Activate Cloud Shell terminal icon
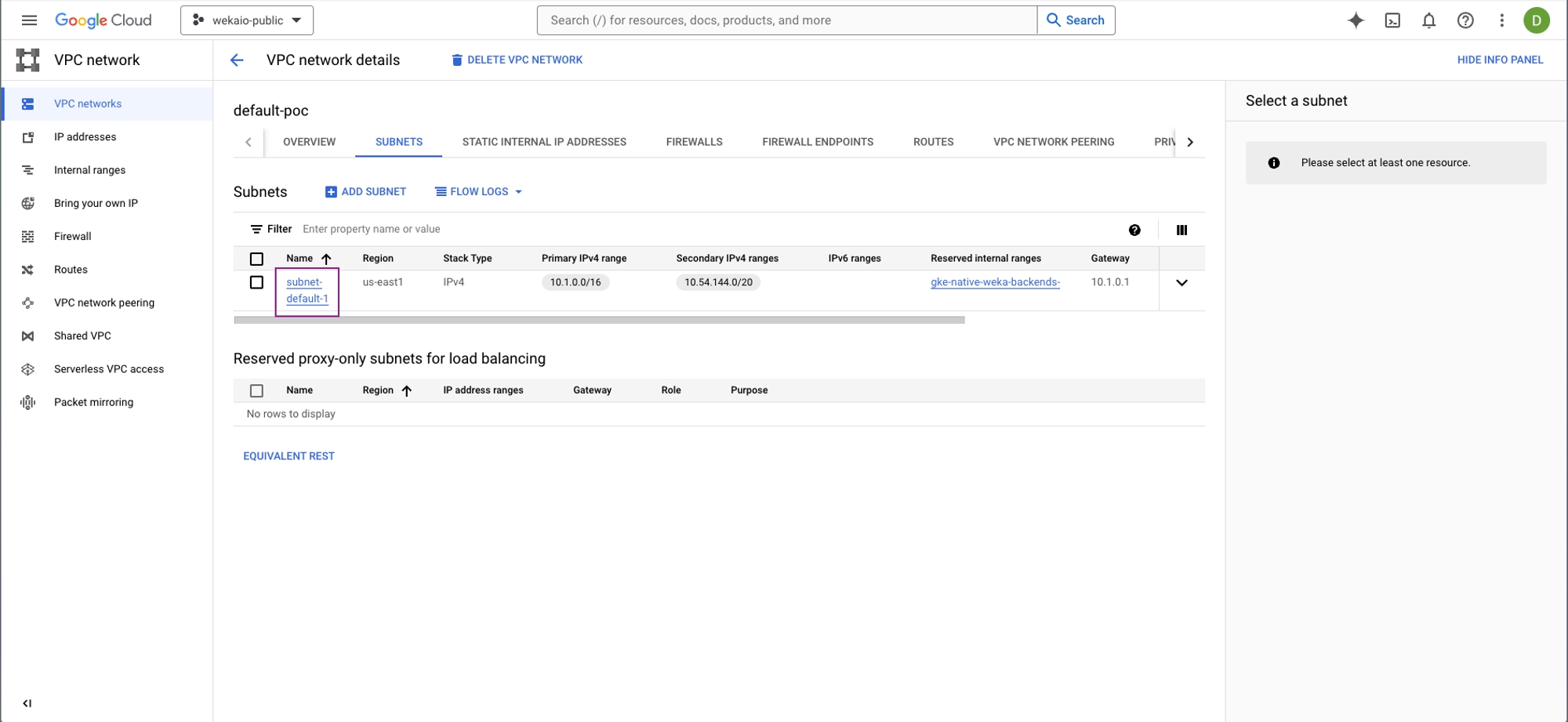Screen dimensions: 1568x722 click(x=1392, y=20)
